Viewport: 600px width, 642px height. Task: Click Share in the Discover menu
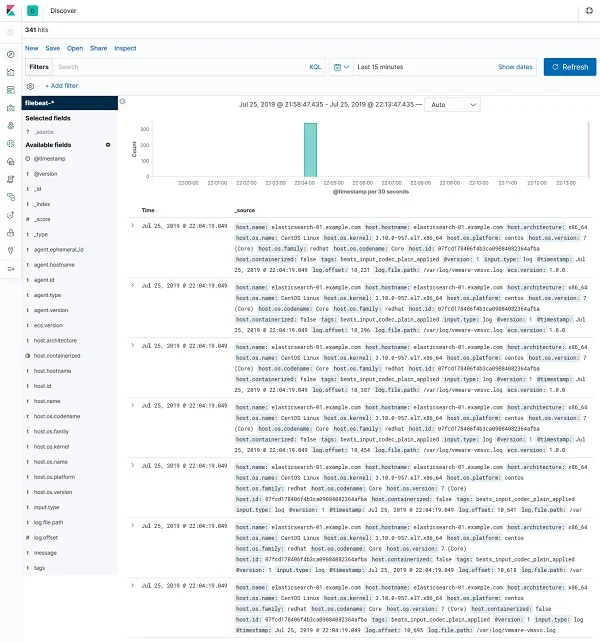(99, 48)
